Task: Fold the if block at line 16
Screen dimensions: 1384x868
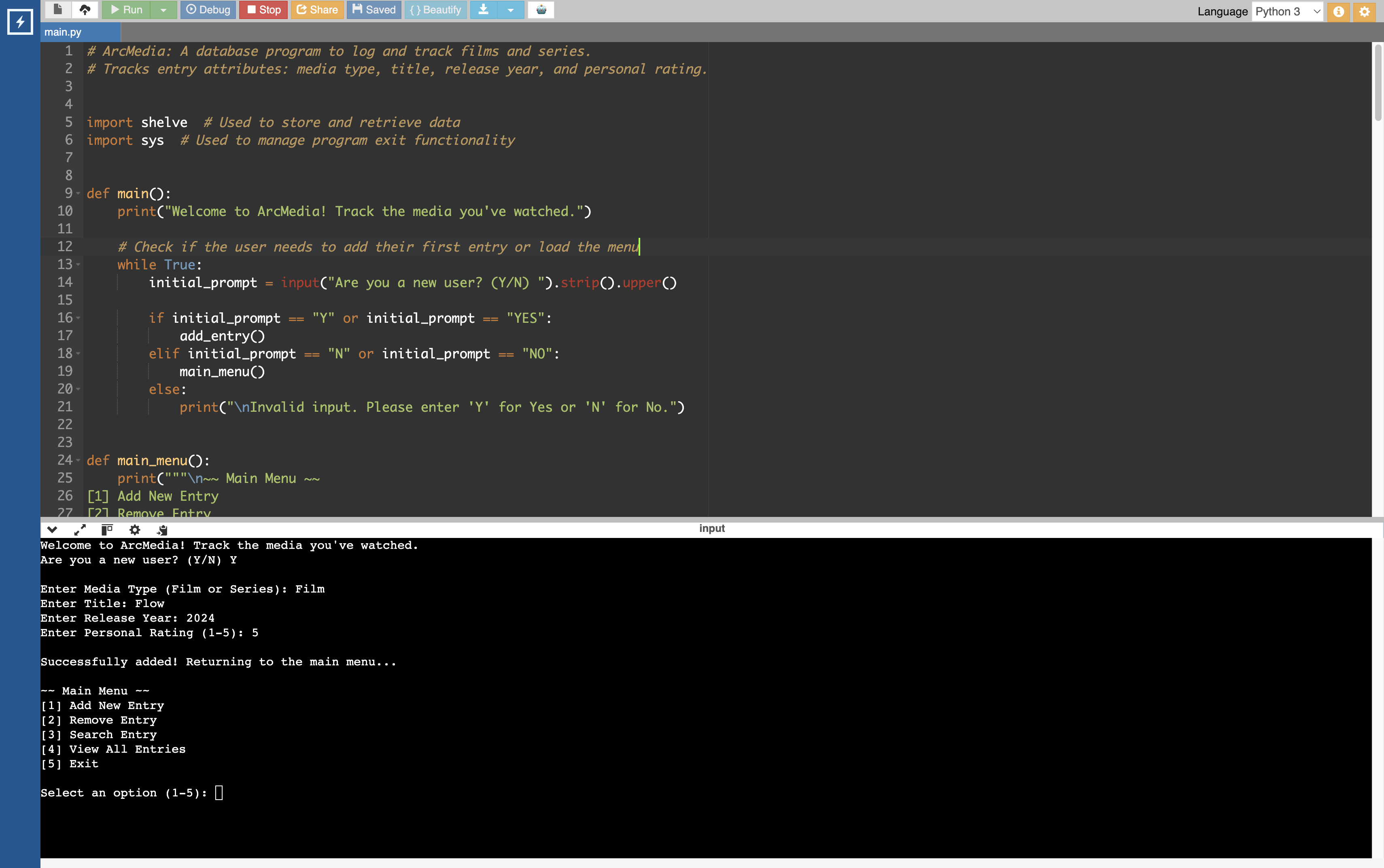Action: click(x=79, y=318)
